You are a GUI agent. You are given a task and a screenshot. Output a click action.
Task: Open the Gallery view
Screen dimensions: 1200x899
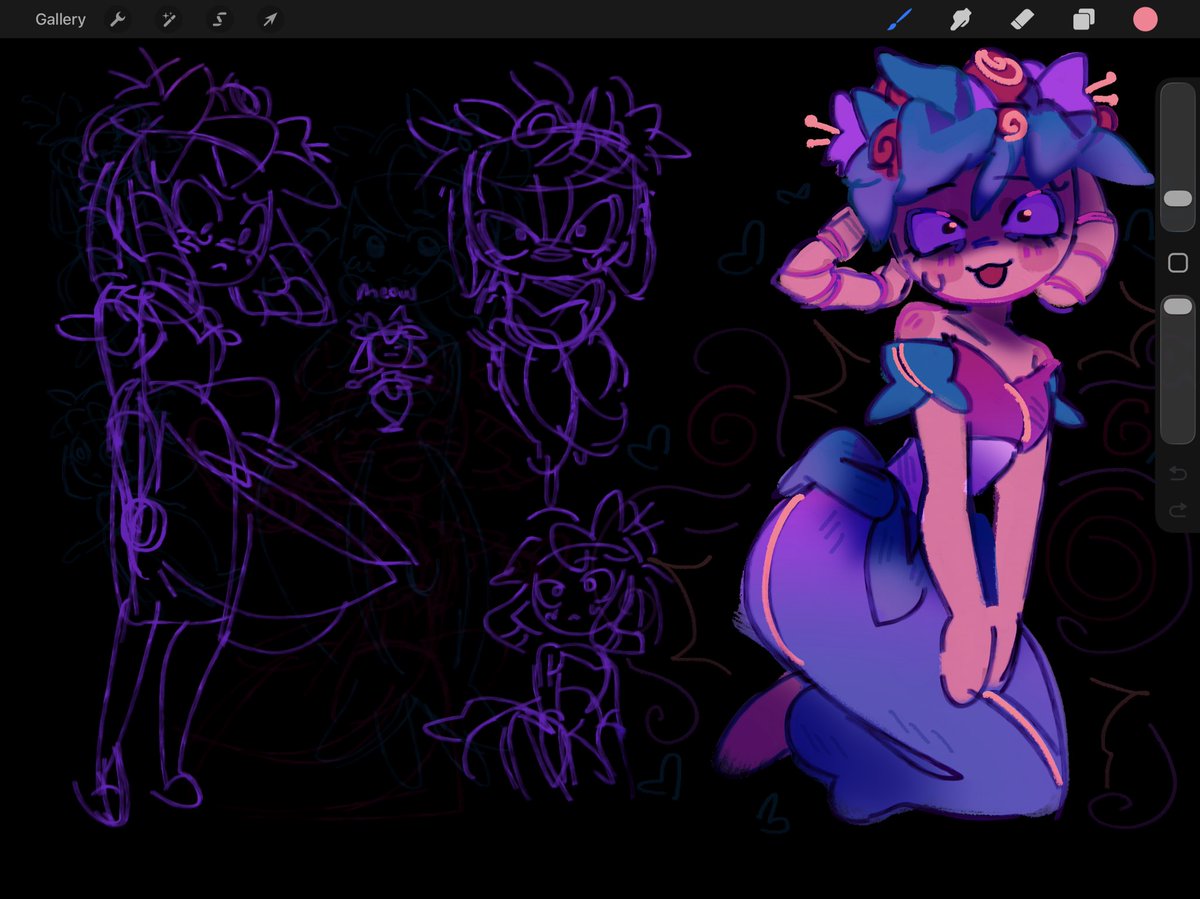60,19
